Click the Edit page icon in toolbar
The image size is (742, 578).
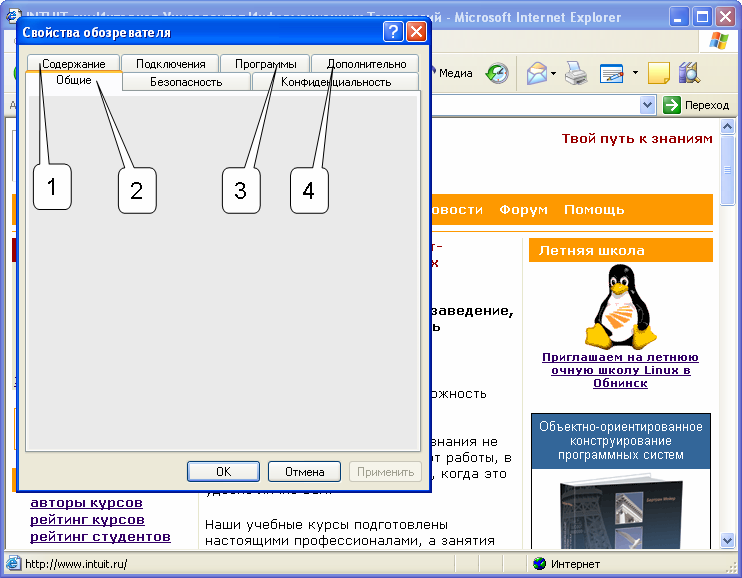[x=611, y=73]
